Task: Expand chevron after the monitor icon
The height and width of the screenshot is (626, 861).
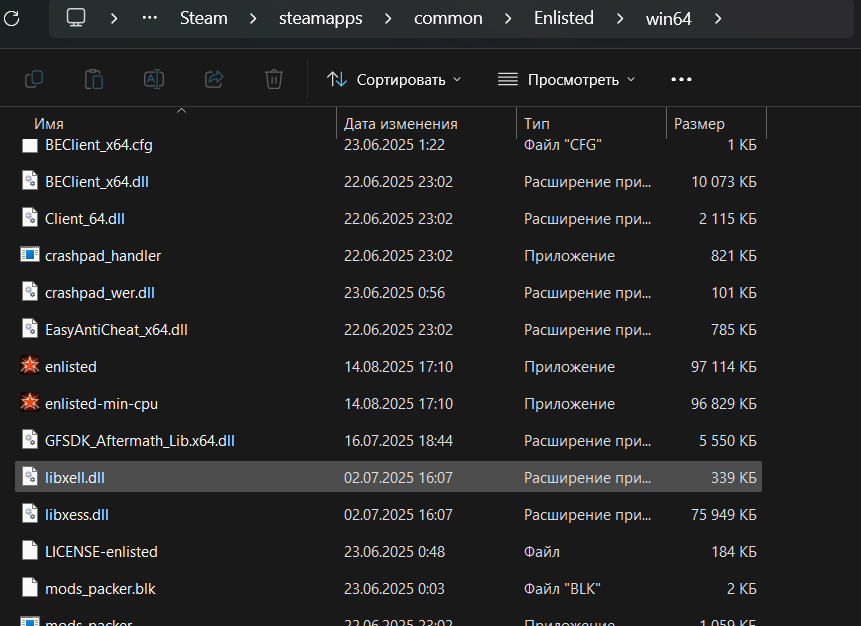Action: point(114,19)
